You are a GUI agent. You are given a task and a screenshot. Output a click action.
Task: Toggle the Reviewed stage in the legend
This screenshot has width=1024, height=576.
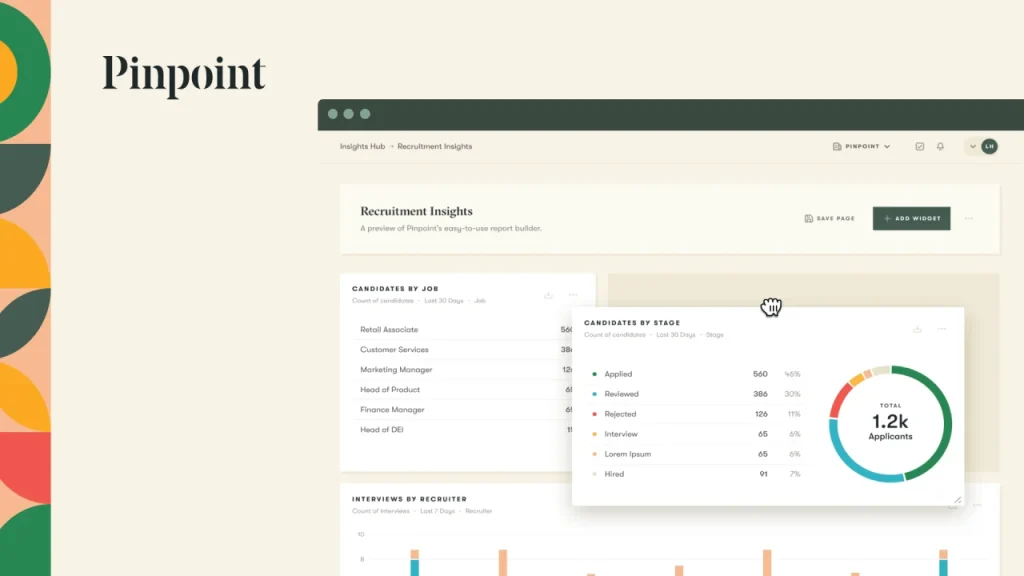(x=621, y=394)
